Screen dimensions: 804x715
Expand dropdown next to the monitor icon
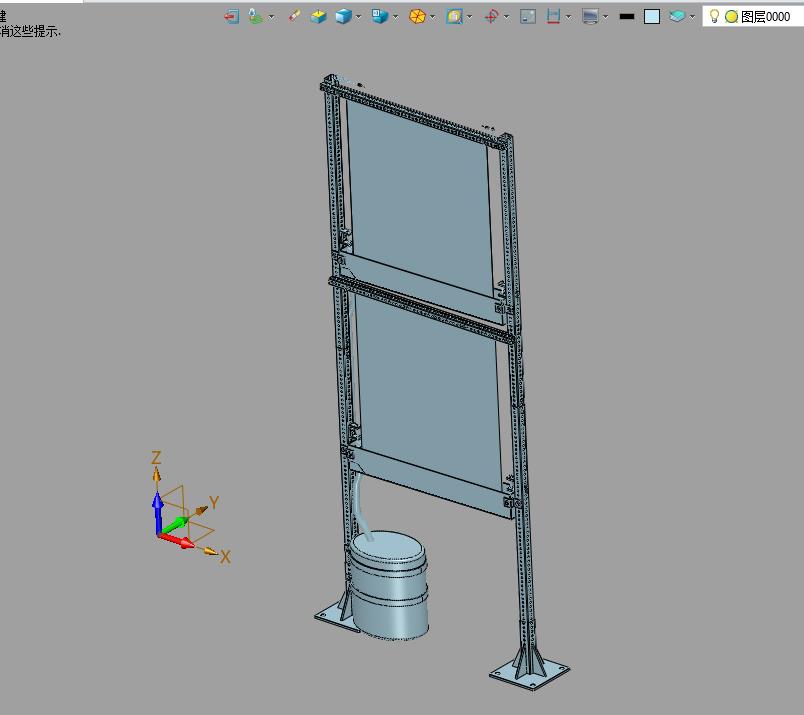click(x=606, y=17)
